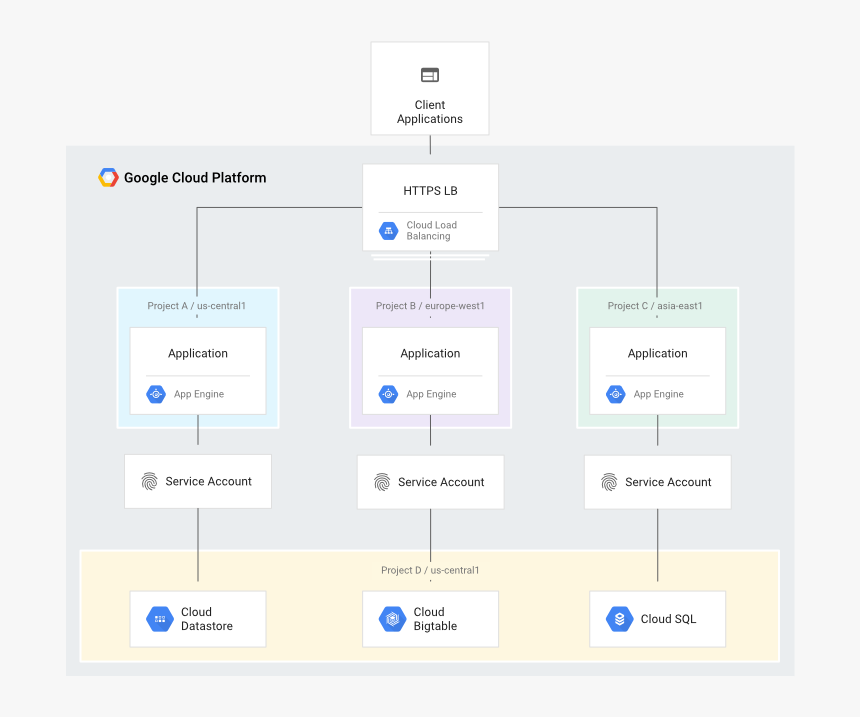860x717 pixels.
Task: Select the Cloud Bigtable label
Action: (x=435, y=619)
